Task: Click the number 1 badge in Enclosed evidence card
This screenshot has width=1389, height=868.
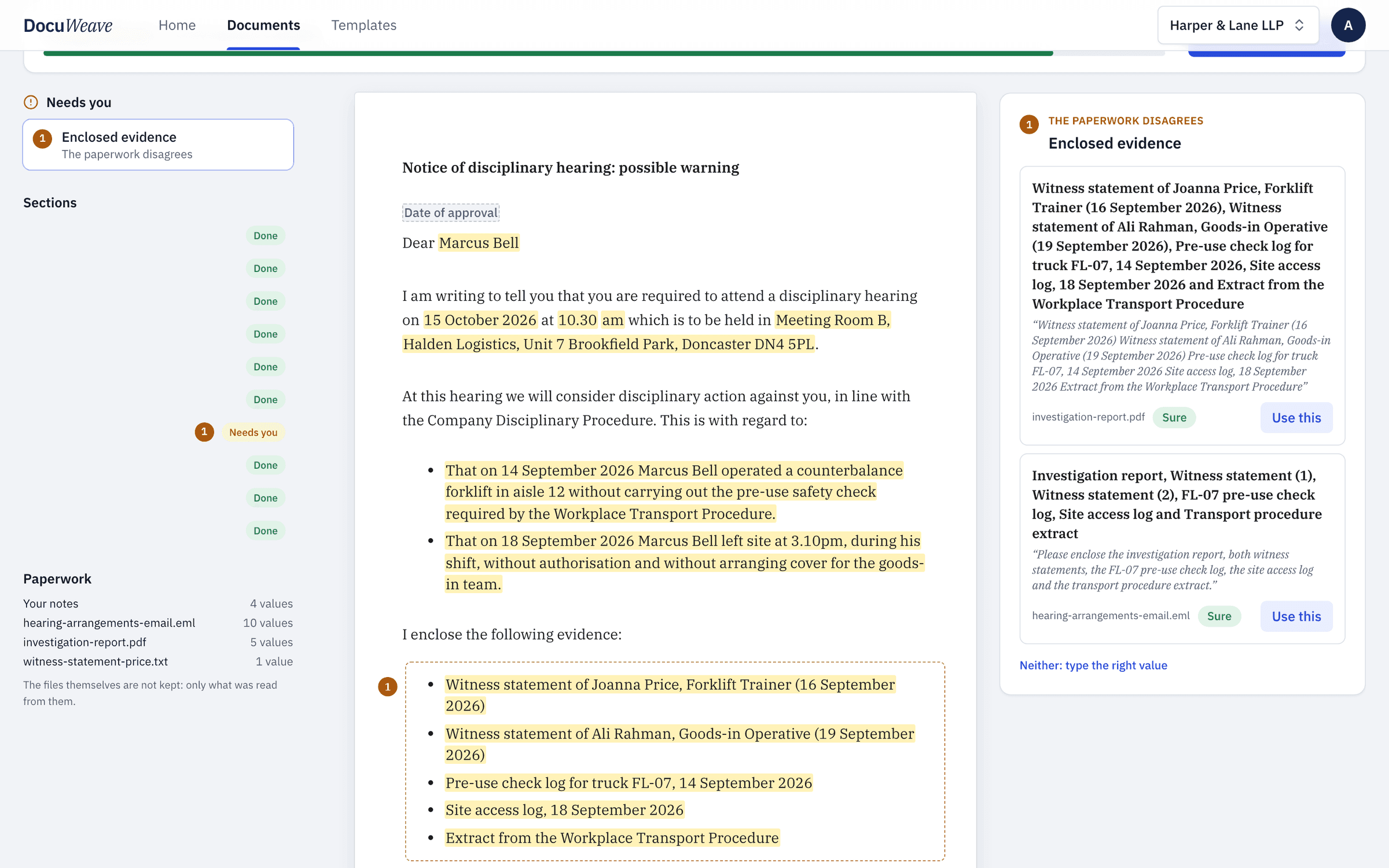Action: [x=42, y=138]
